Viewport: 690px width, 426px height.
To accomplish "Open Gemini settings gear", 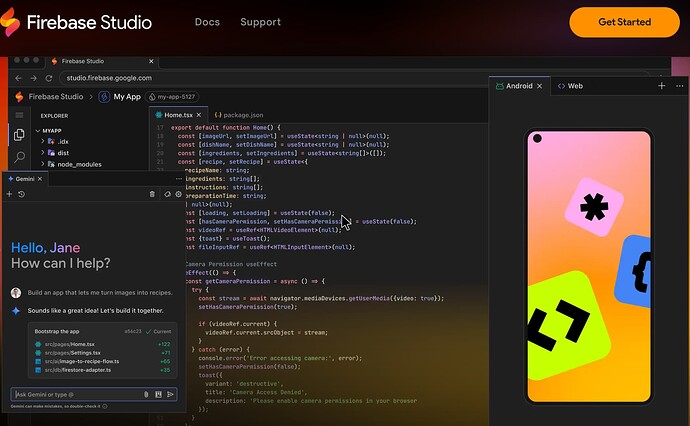I will tap(179, 194).
